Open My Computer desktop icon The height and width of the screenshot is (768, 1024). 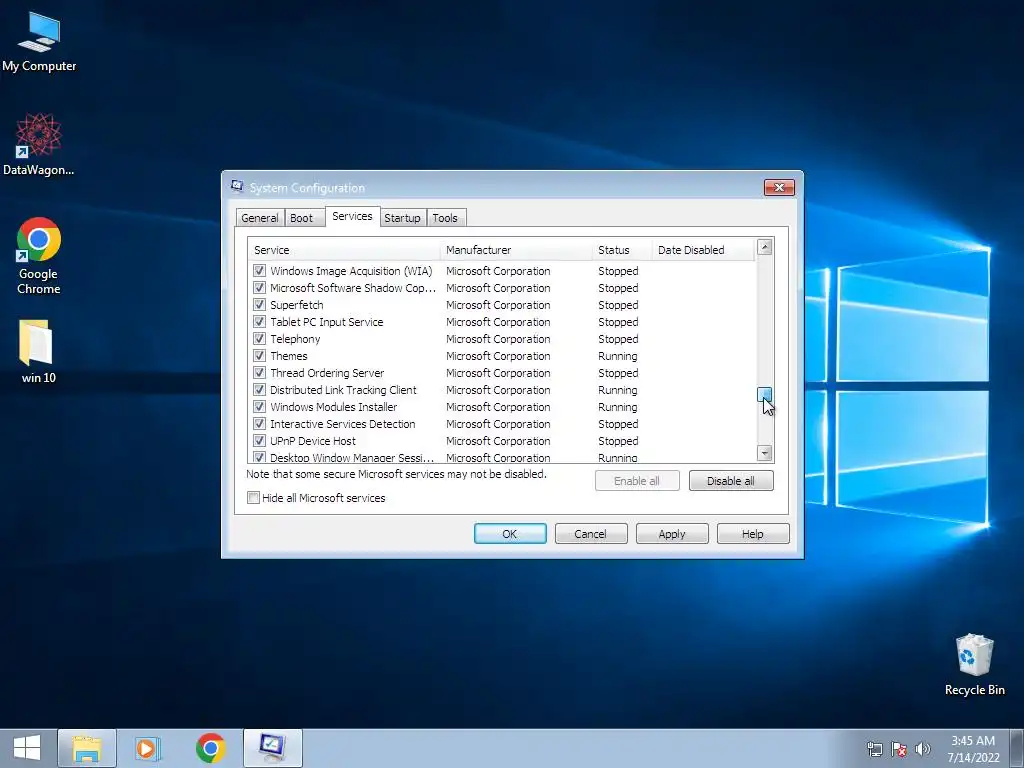pos(39,42)
